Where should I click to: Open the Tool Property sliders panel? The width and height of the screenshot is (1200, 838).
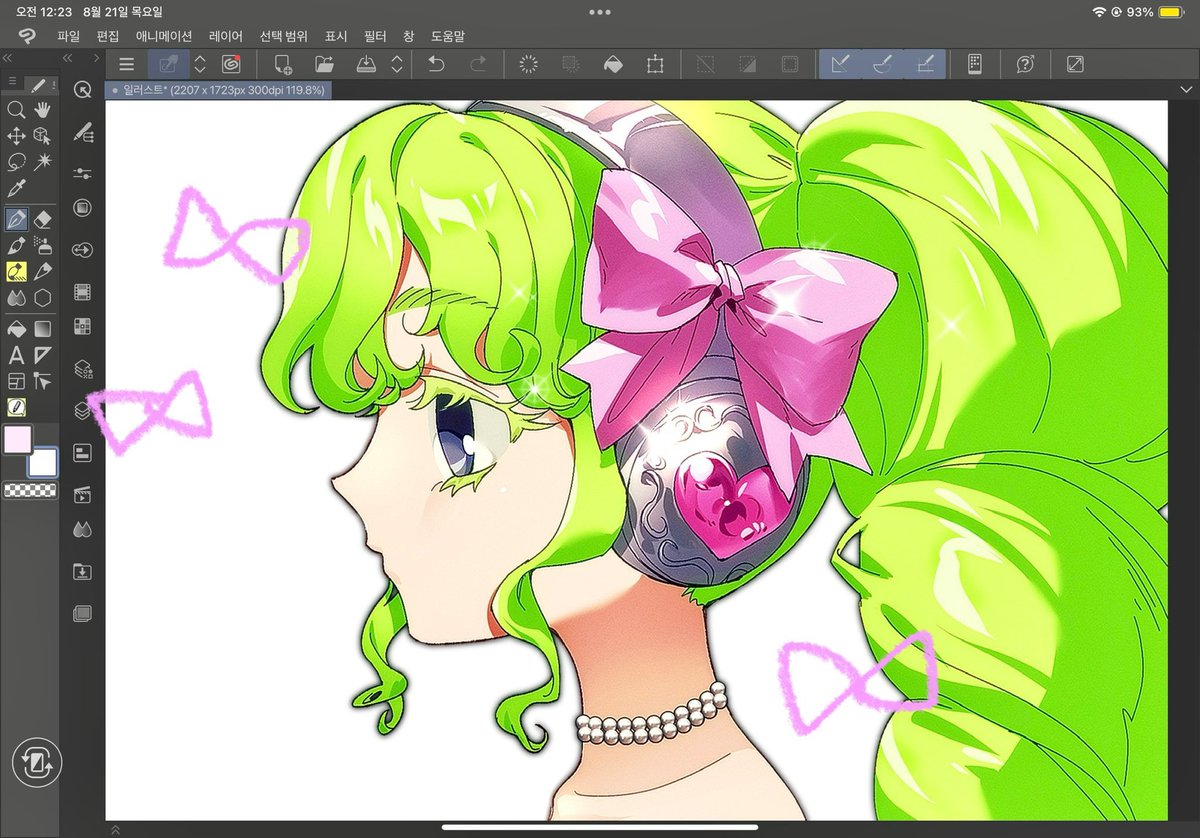[83, 173]
